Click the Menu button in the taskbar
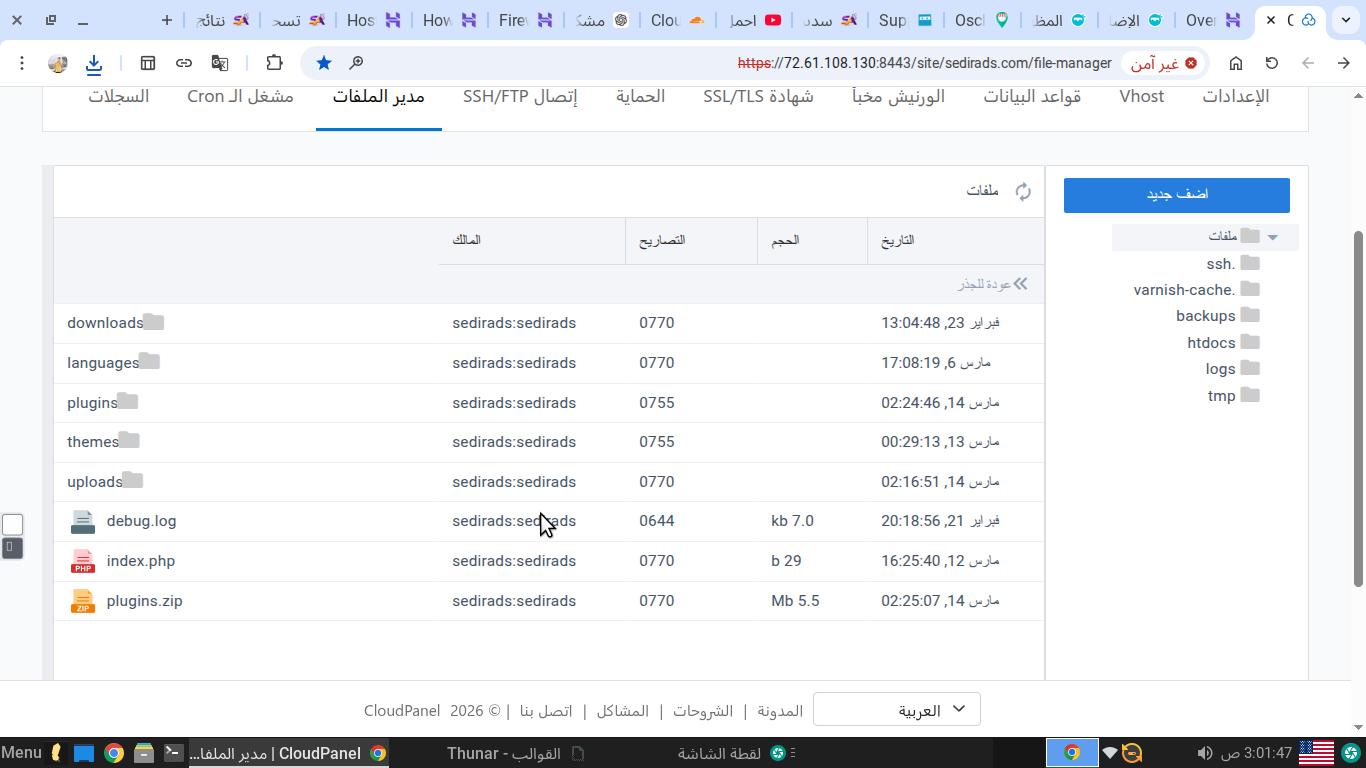This screenshot has height=768, width=1366. click(22, 753)
